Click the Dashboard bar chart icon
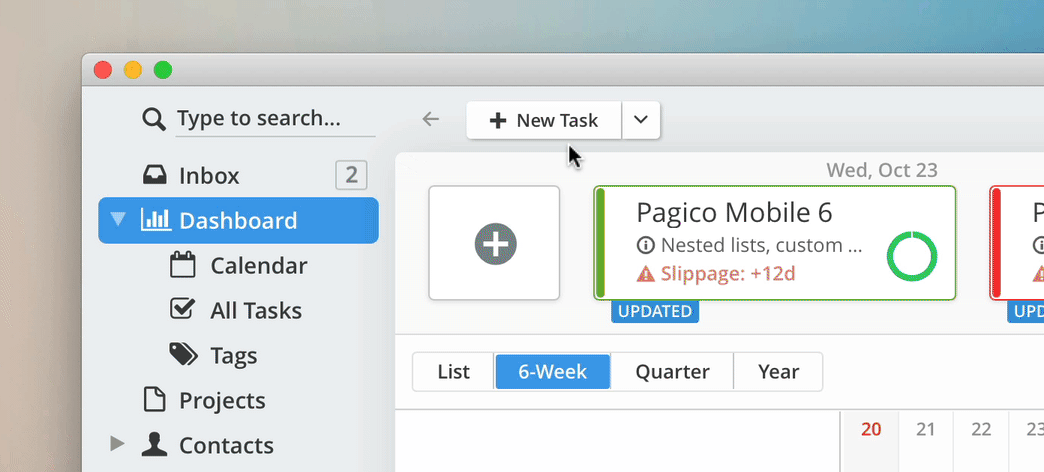Viewport: 1044px width, 472px height. pyautogui.click(x=155, y=220)
